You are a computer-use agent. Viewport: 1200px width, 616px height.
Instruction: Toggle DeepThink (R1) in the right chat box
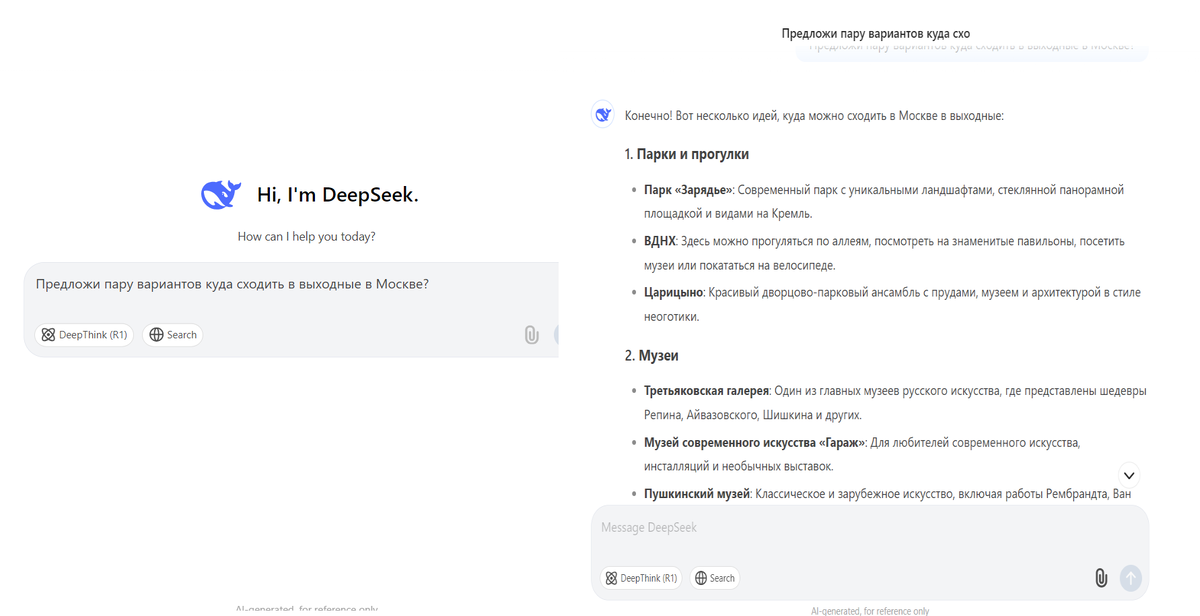[641, 578]
